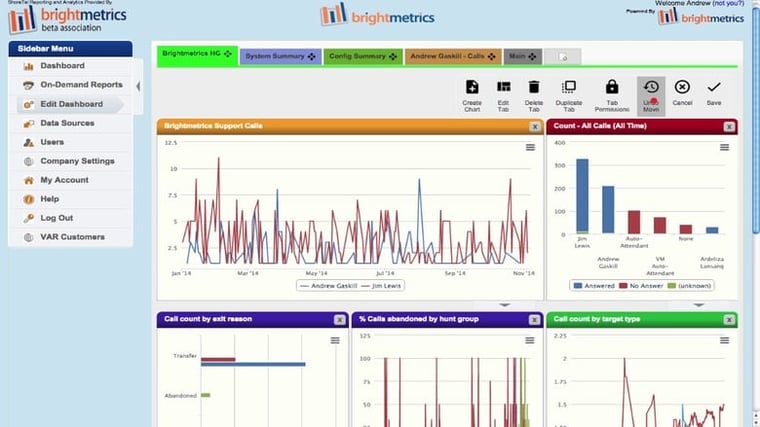The image size is (760, 427).
Task: Click move handle on System Summary tab
Action: 312,57
